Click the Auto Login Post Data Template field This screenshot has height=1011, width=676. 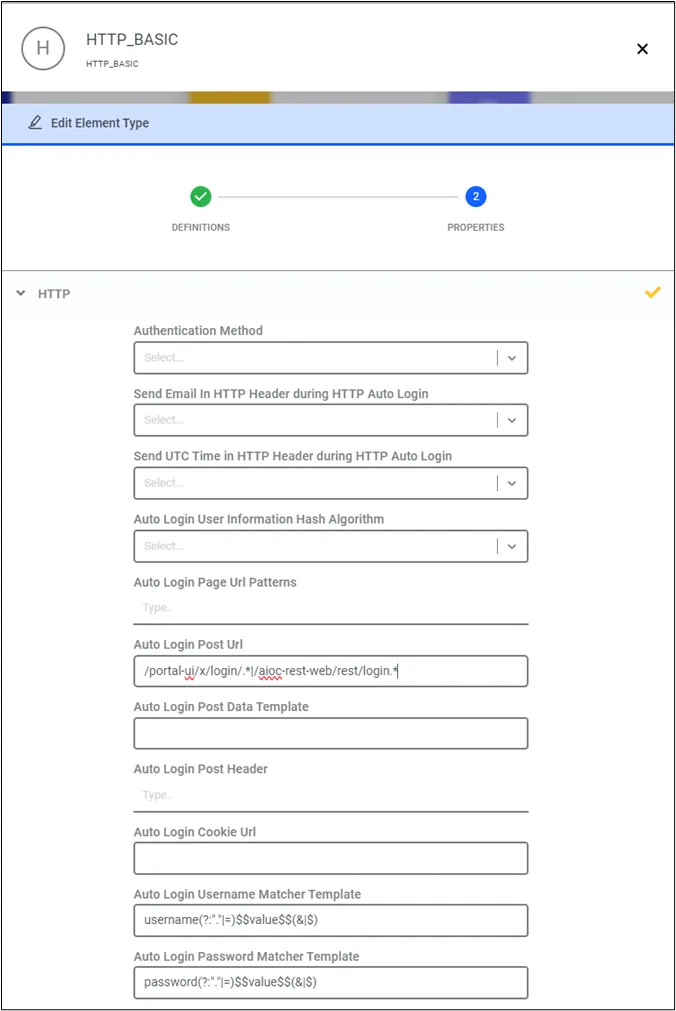click(x=331, y=734)
